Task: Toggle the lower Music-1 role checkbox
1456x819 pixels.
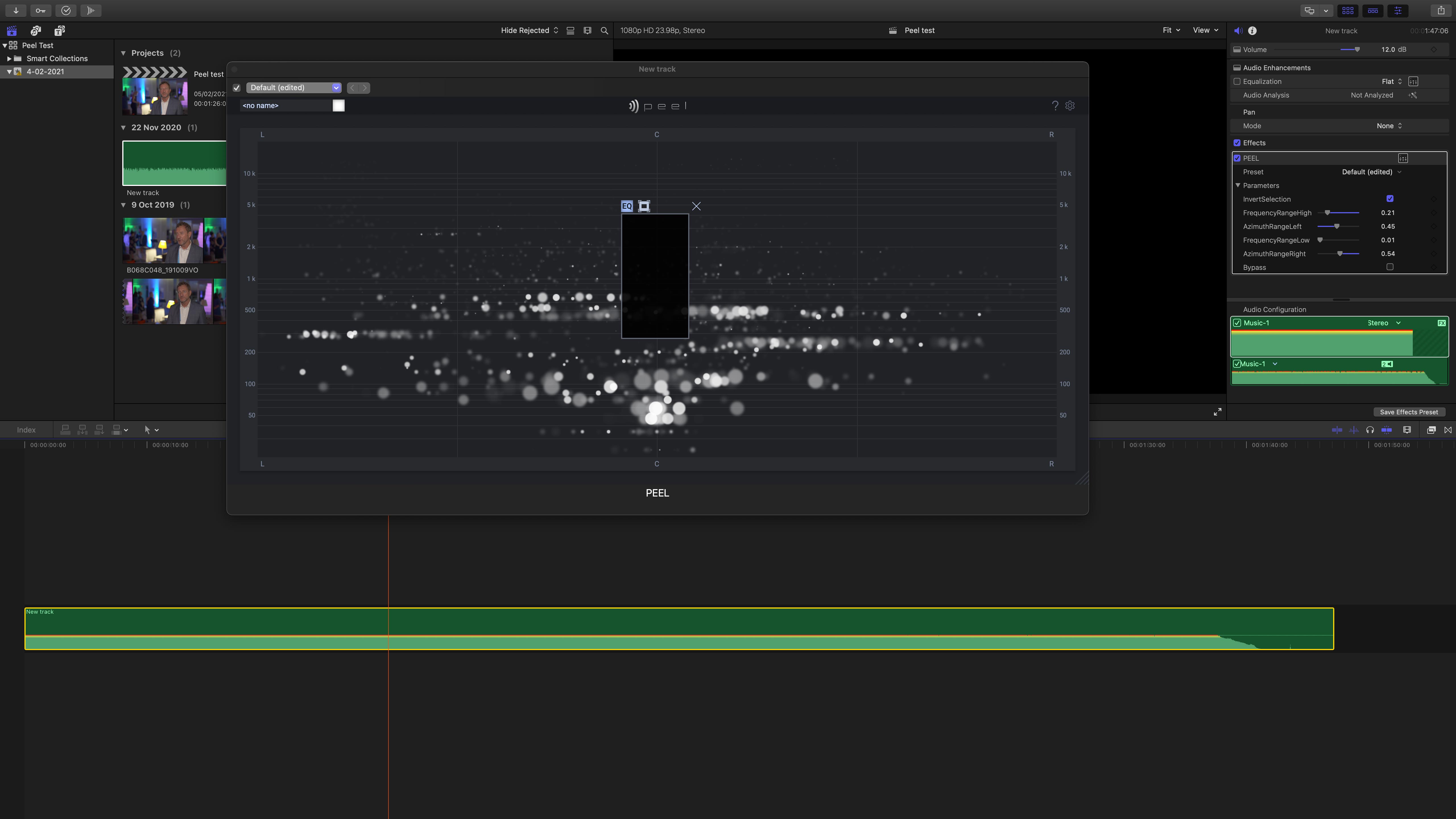Action: pos(1237,363)
